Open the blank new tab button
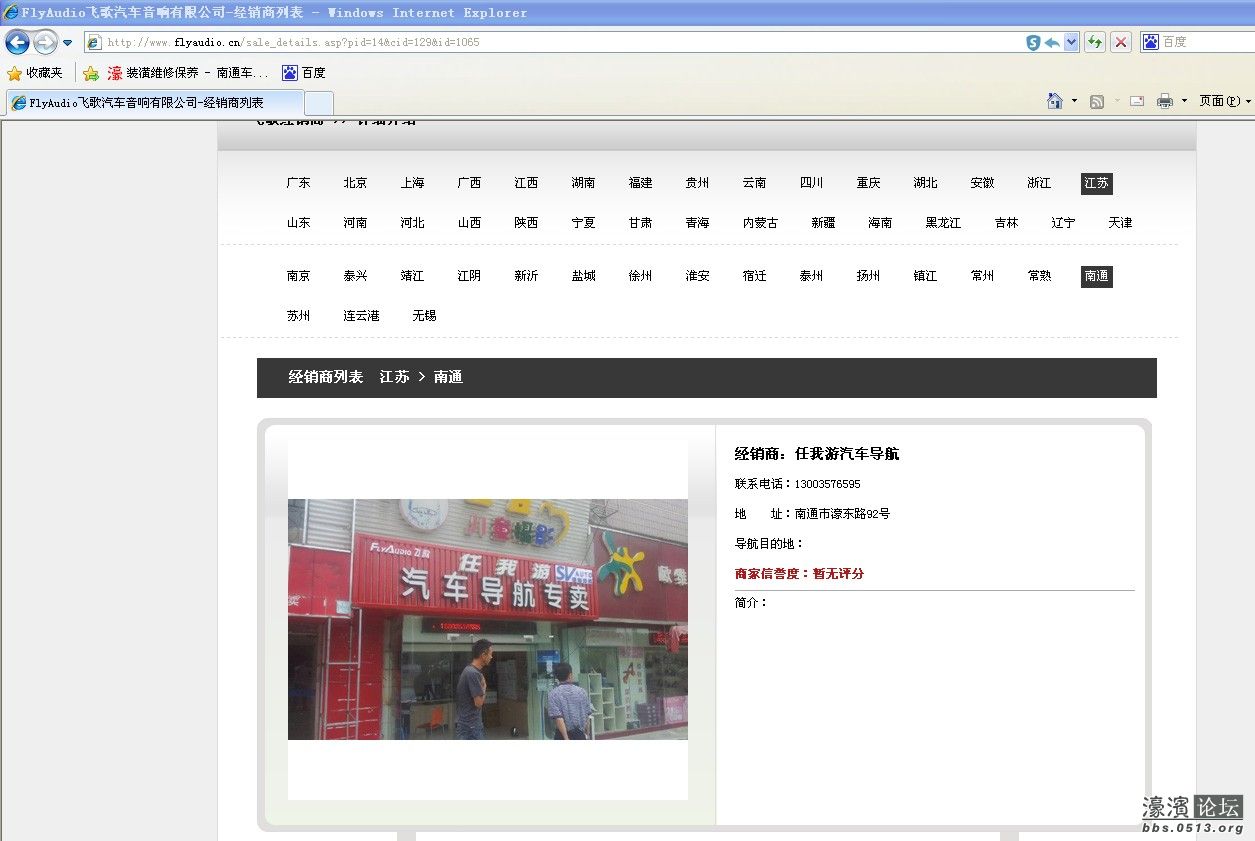This screenshot has height=841, width=1255. point(318,103)
